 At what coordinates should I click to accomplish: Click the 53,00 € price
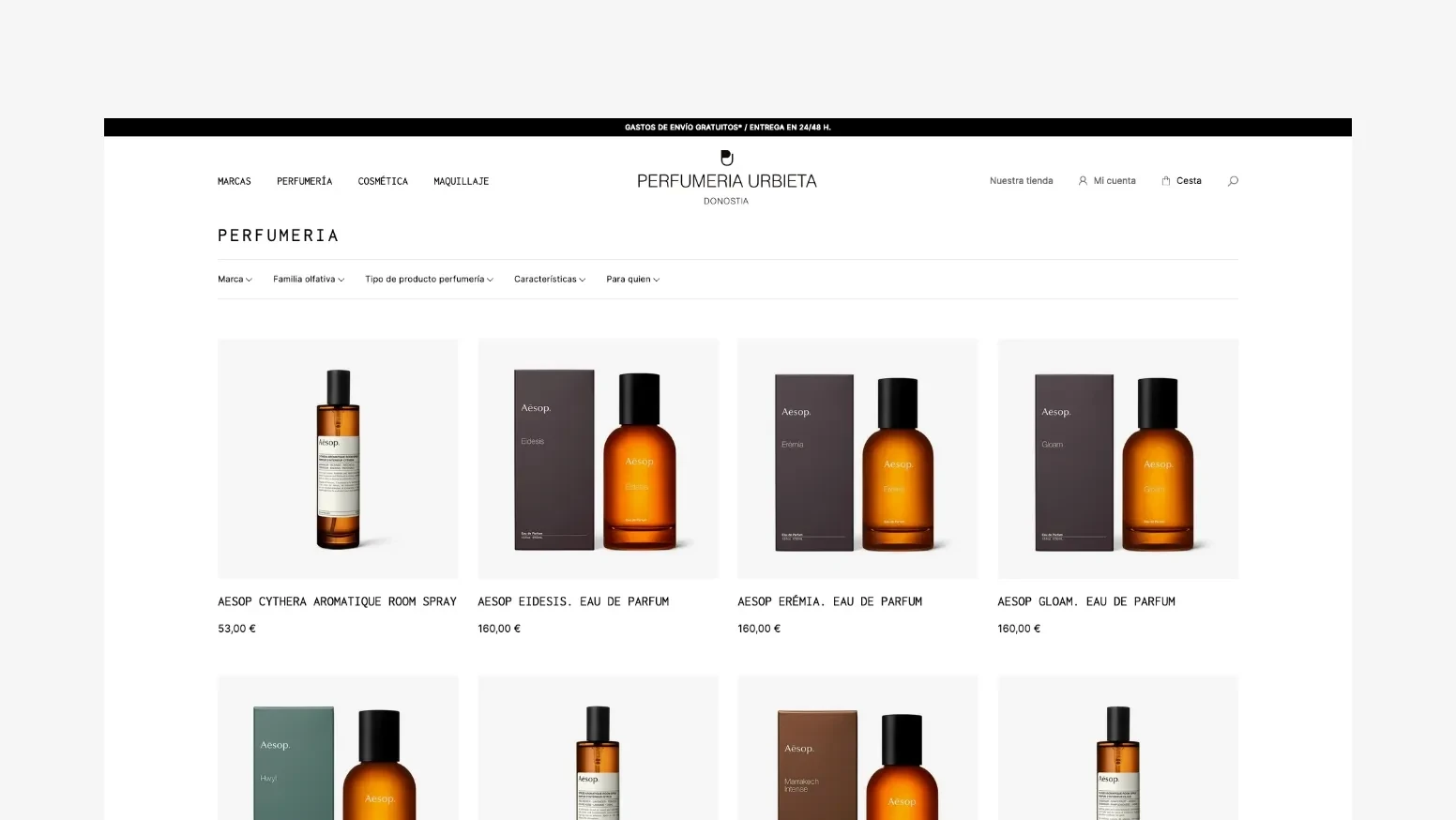point(236,629)
